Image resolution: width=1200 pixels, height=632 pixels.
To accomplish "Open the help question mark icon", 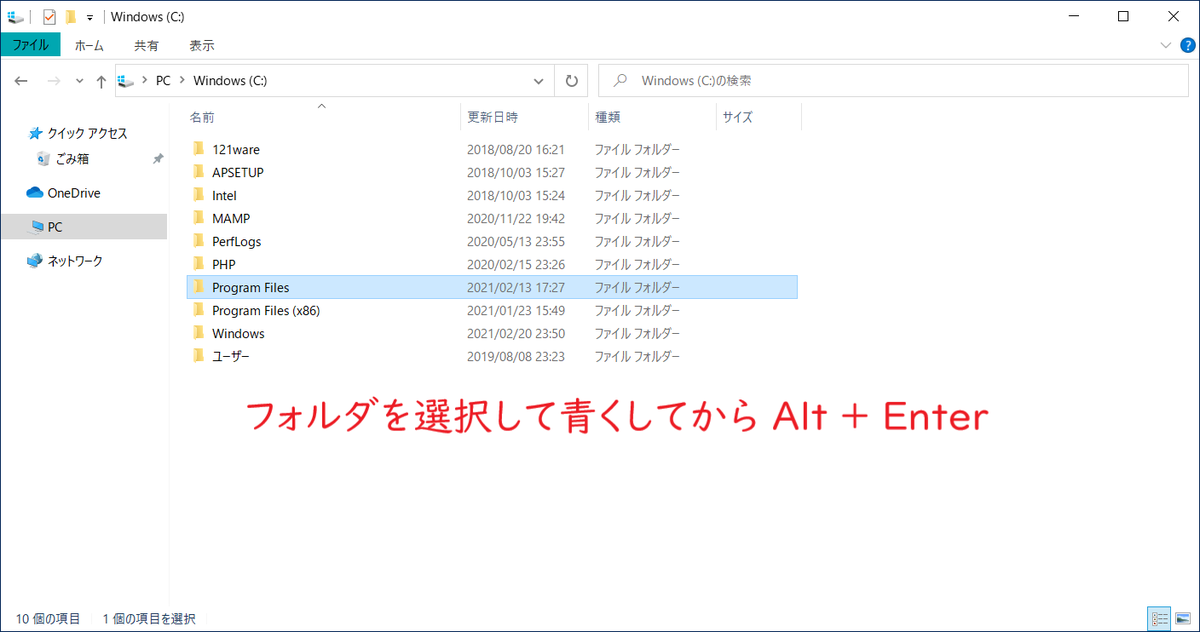I will point(1188,45).
